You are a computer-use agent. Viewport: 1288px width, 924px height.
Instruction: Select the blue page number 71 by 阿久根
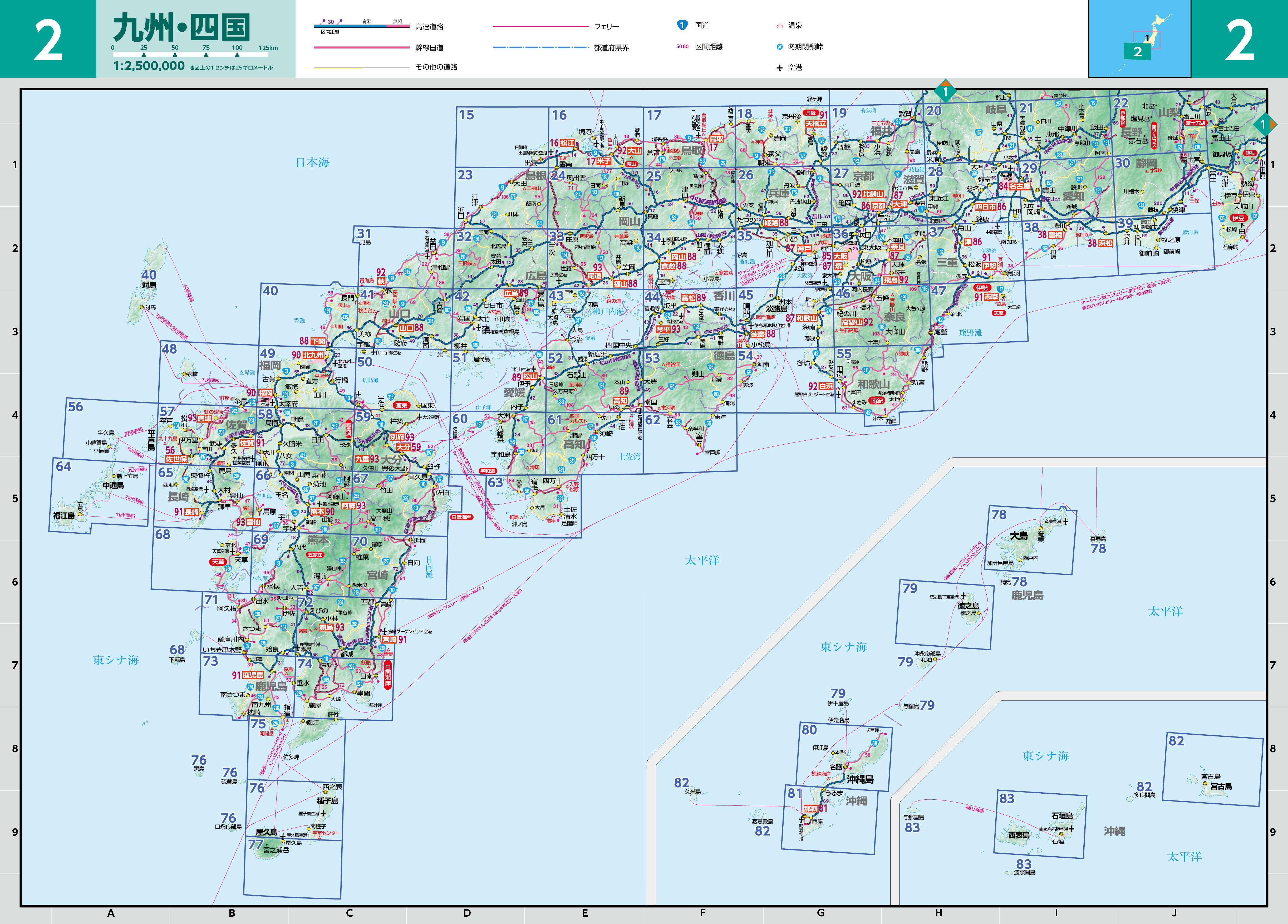pos(211,600)
